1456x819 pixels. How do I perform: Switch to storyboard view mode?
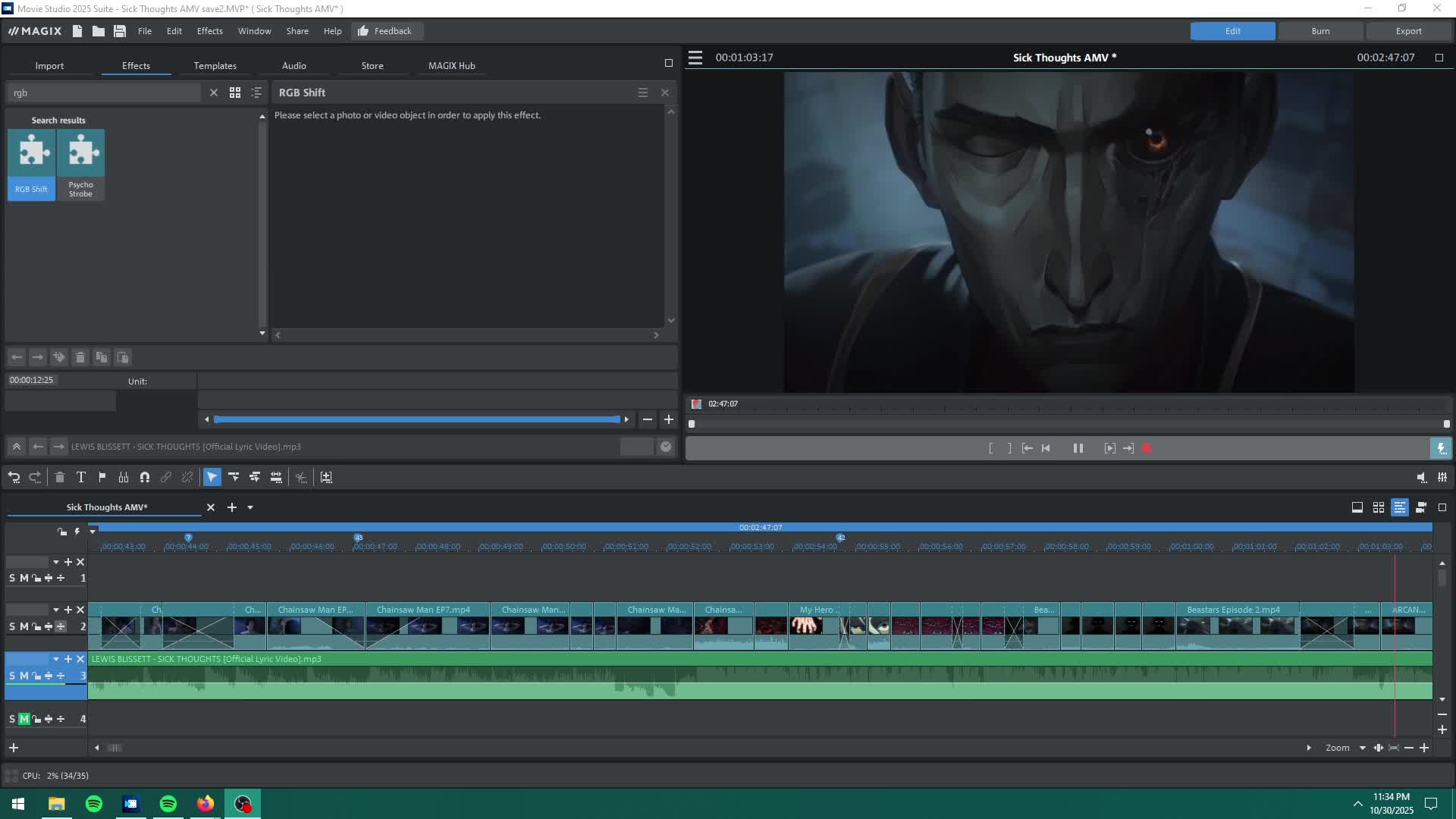[1357, 507]
